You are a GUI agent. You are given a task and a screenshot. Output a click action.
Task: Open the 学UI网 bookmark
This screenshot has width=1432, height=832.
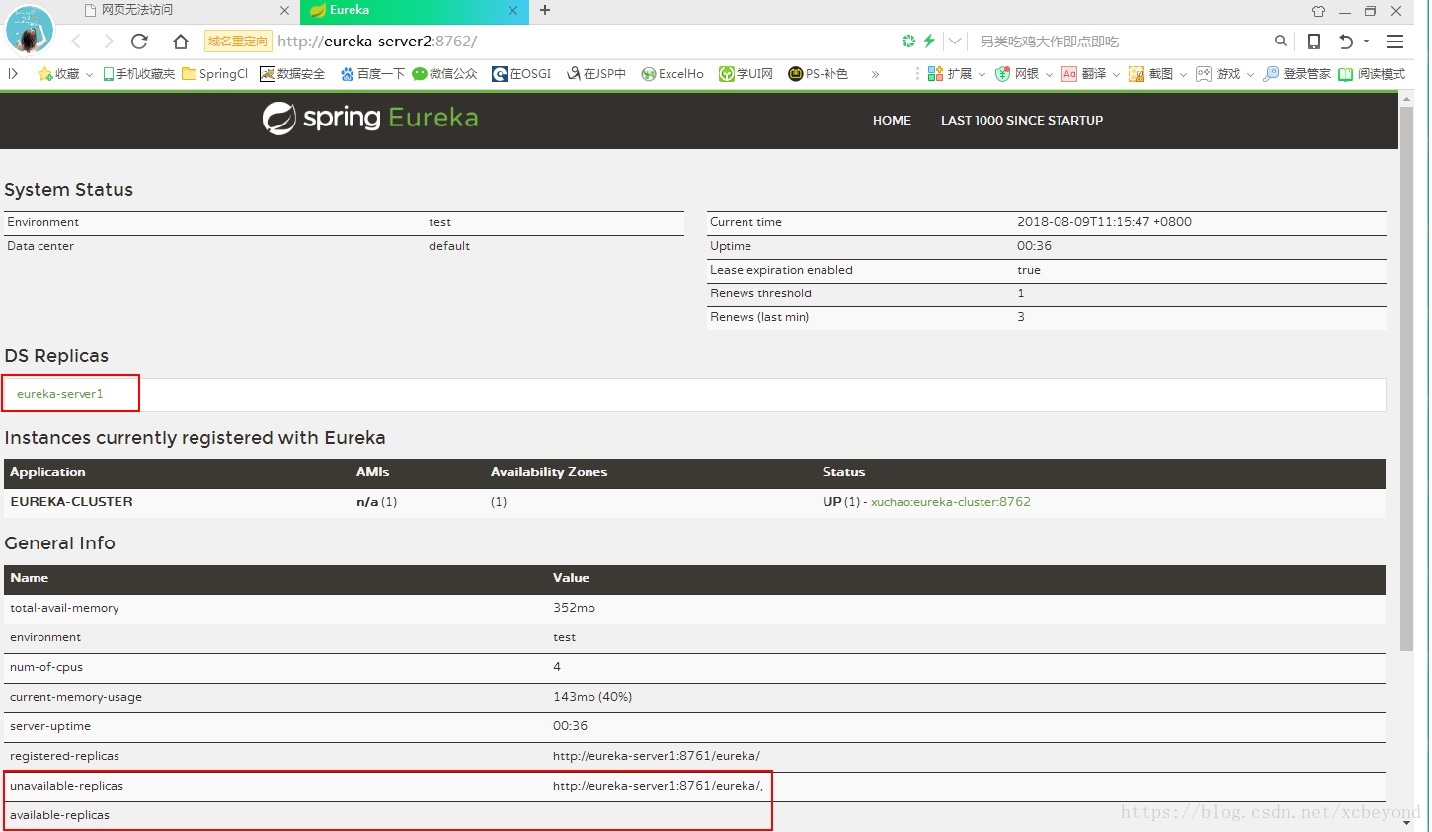coord(746,73)
